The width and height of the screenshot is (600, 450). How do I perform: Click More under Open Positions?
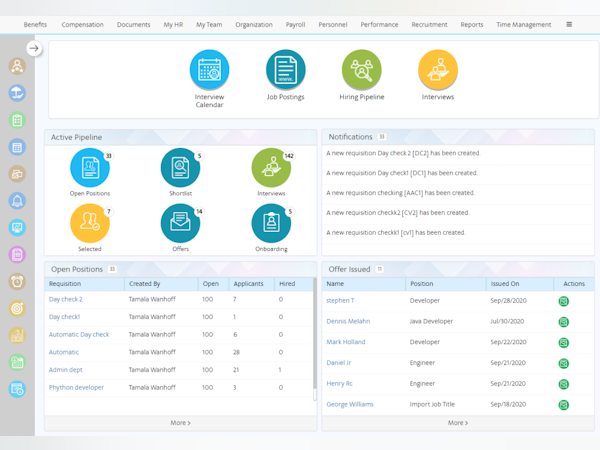pos(181,423)
